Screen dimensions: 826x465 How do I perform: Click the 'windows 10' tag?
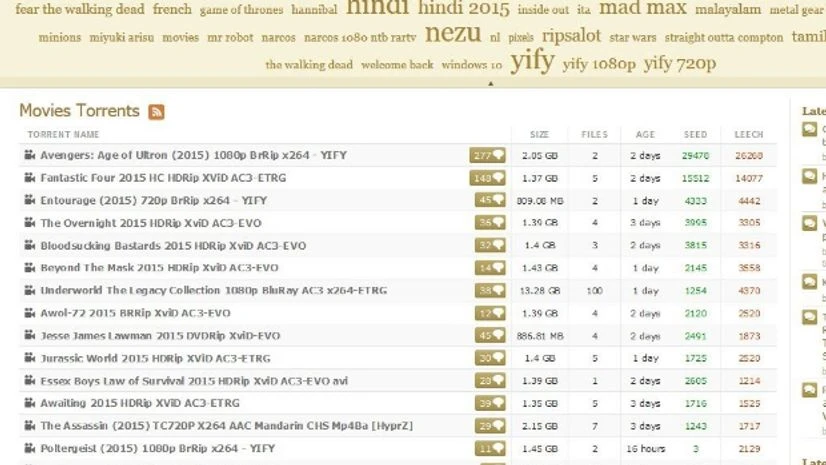point(471,65)
